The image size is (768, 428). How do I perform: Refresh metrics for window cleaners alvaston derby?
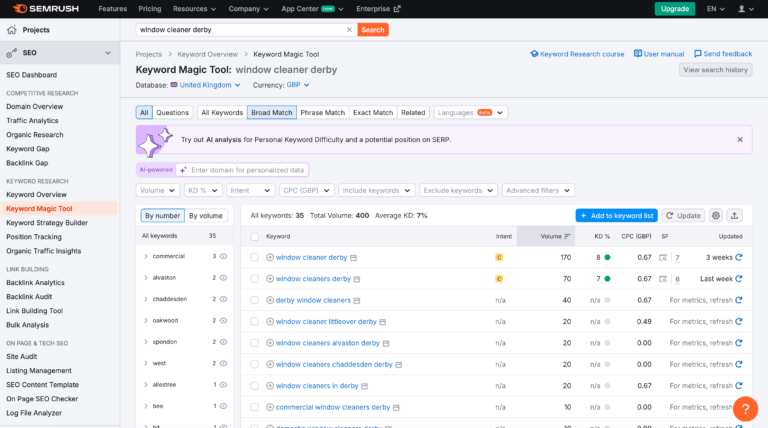[739, 343]
